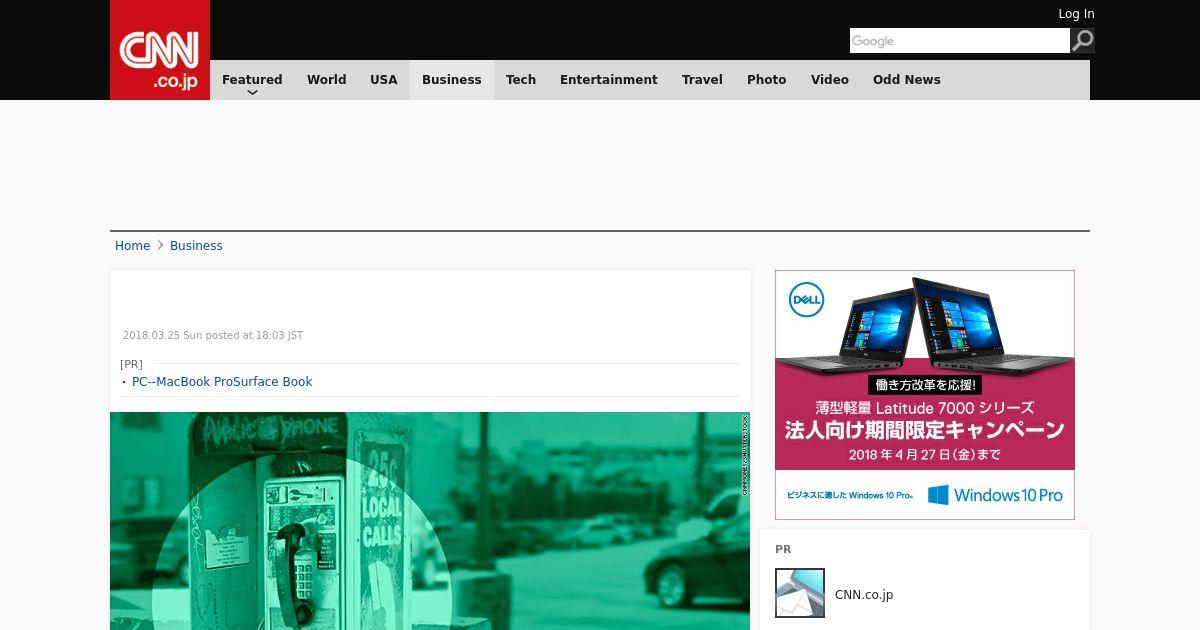Open the Odd News section
The image size is (1200, 630).
tap(907, 80)
